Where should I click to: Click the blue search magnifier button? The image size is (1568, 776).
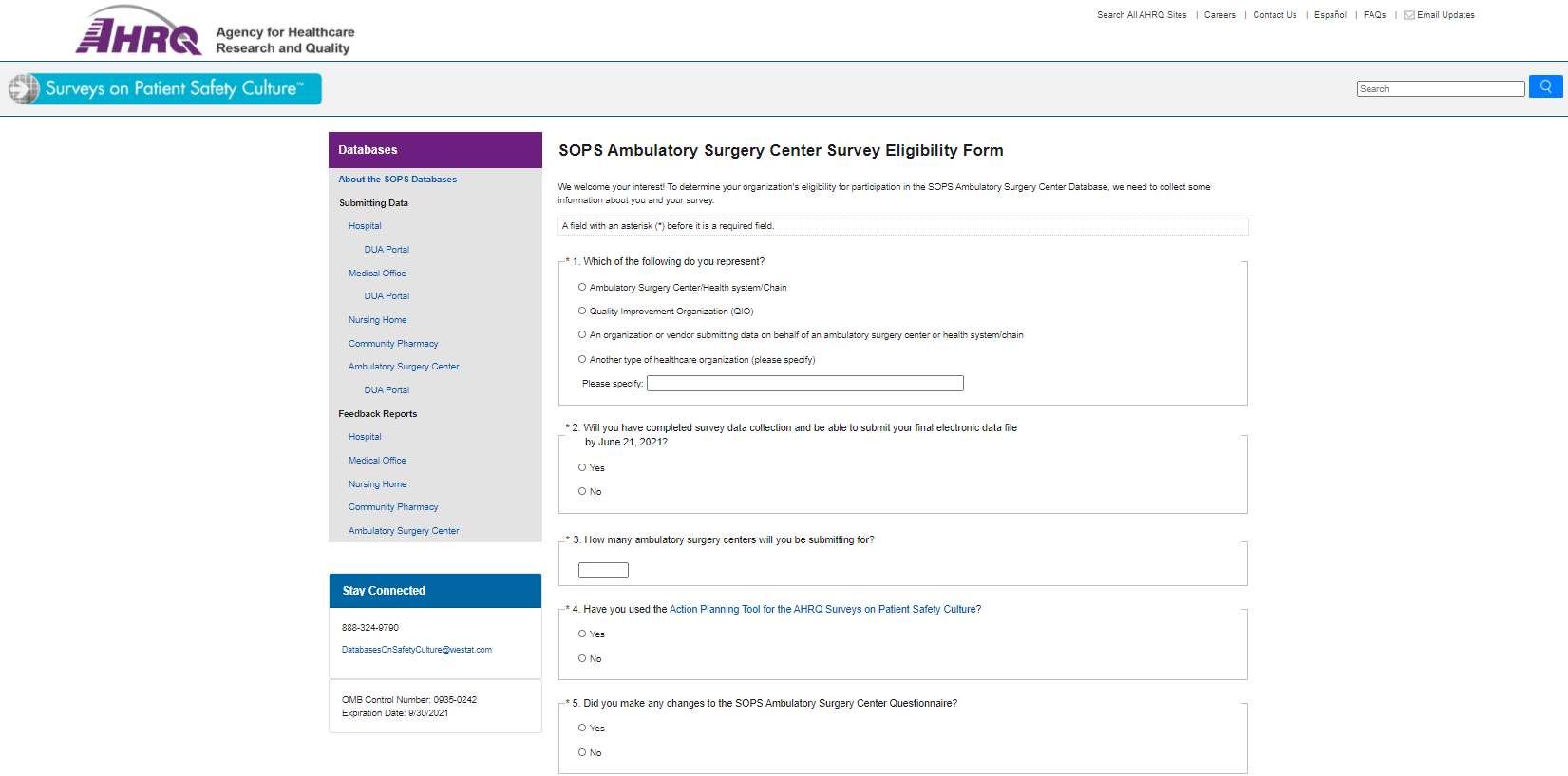click(x=1545, y=87)
